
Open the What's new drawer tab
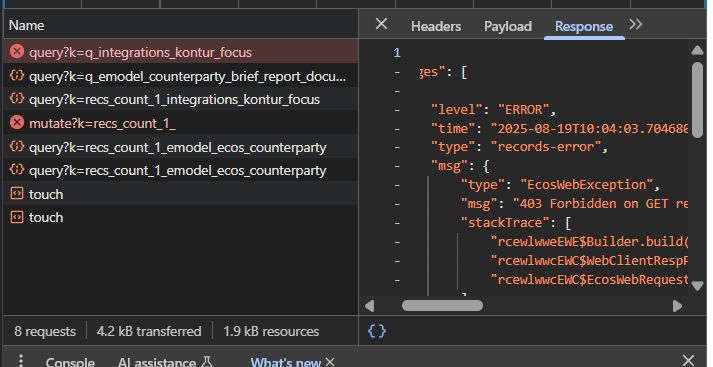[286, 362]
